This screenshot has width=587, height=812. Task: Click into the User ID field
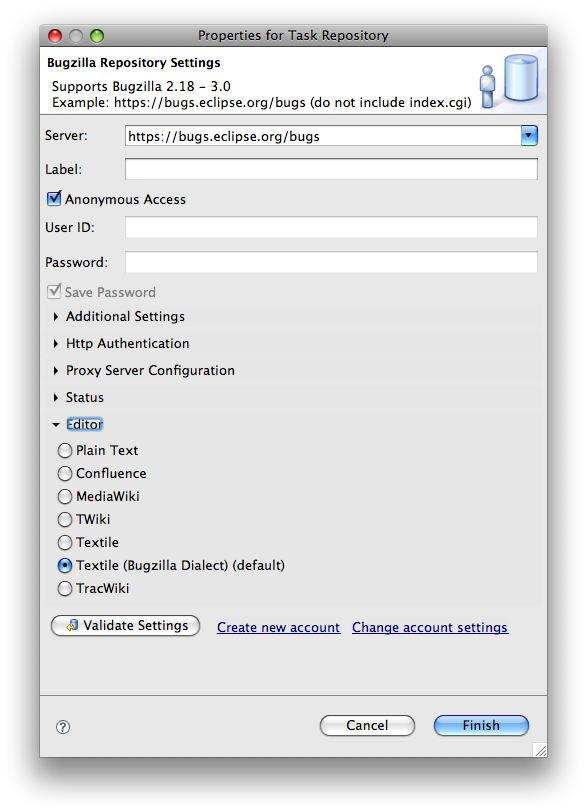coord(331,227)
